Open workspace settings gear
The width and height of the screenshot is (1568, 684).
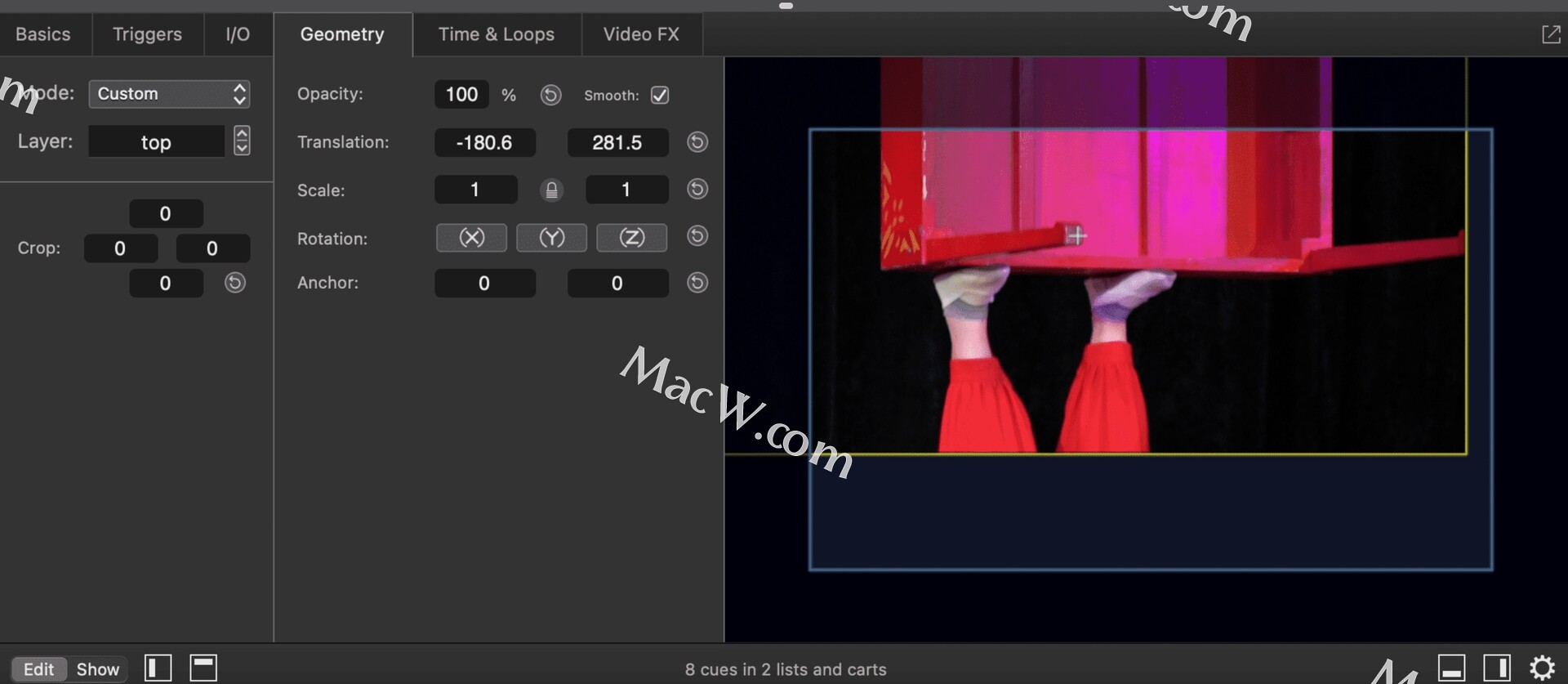coord(1542,668)
